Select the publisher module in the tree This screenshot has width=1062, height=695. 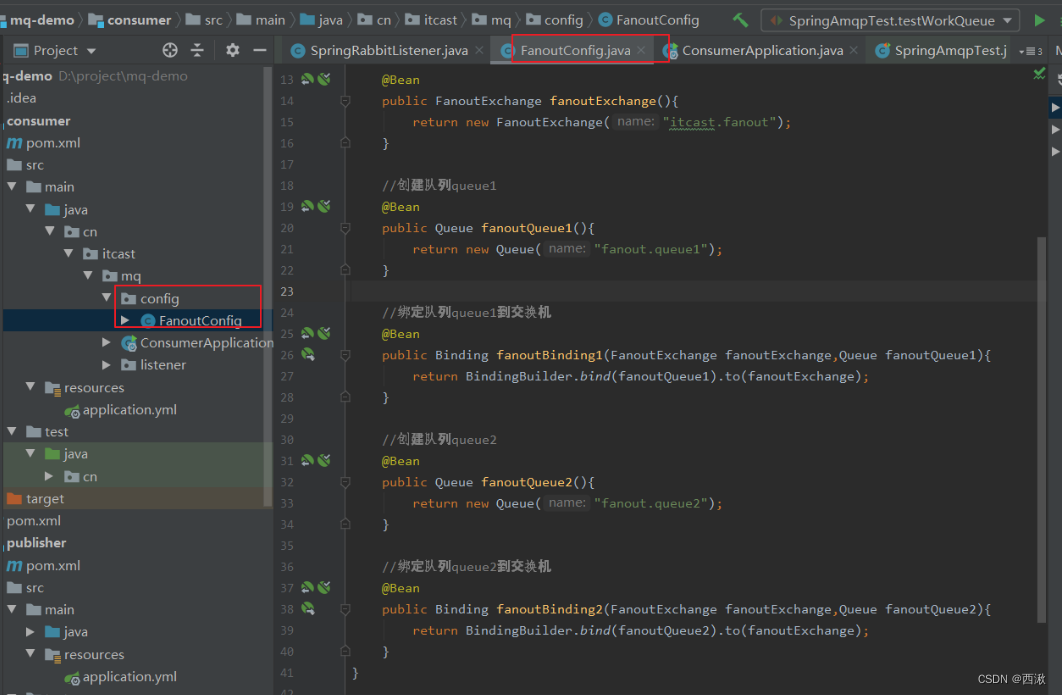pyautogui.click(x=37, y=543)
